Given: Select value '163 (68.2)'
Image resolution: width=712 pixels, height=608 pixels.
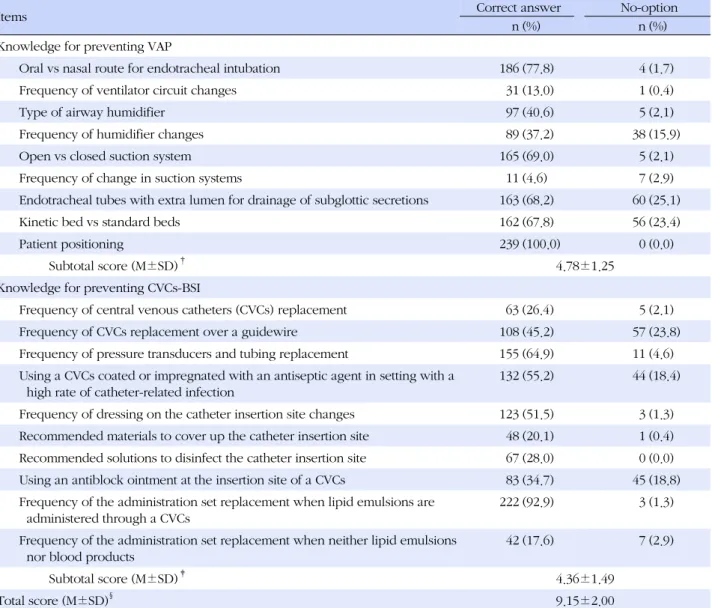Looking at the screenshot, I should point(526,200).
